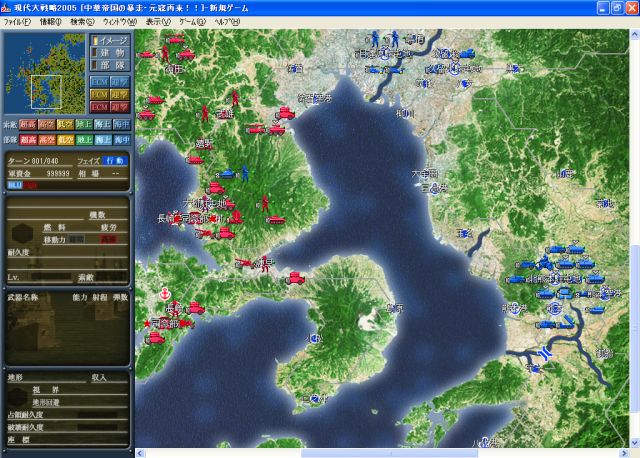Toggle 低空 in the 索敵 row
The height and width of the screenshot is (458, 640).
click(65, 125)
